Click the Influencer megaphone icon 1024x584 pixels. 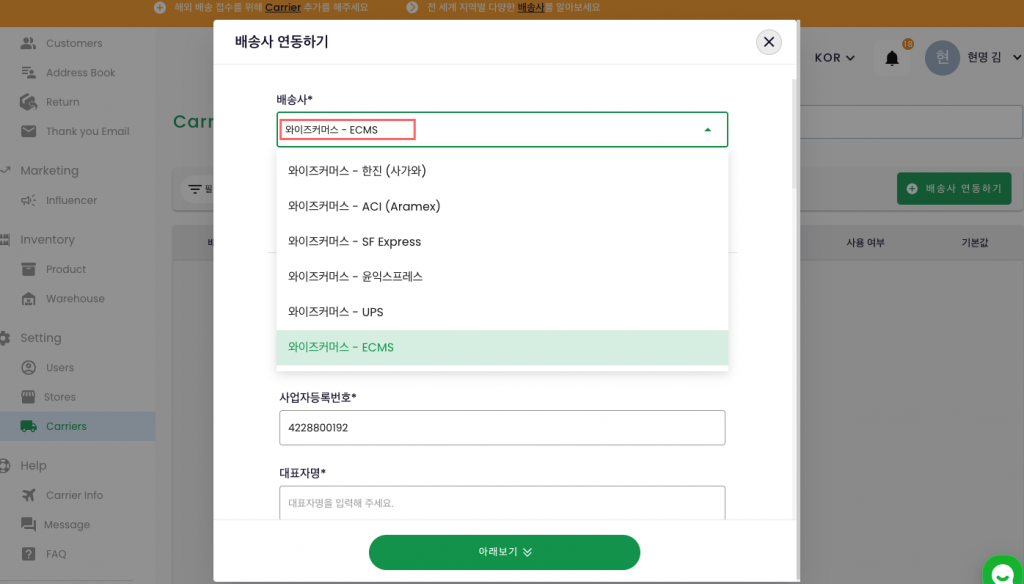tap(28, 200)
